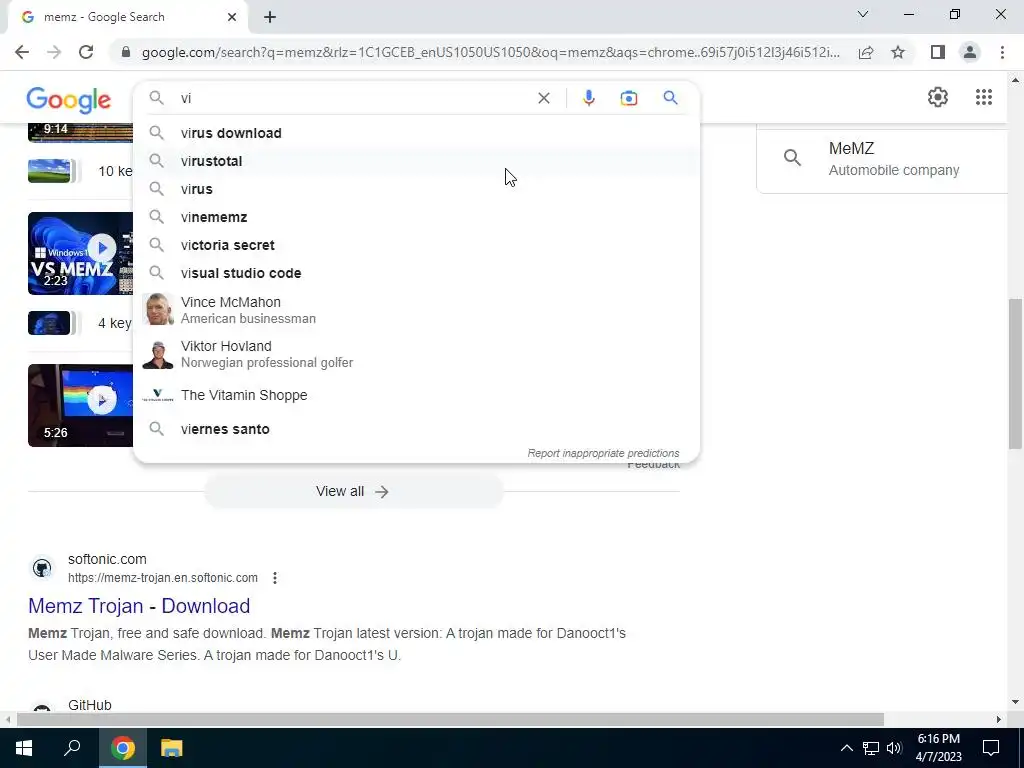Click the GitHub result site name
Viewport: 1024px width, 768px height.
point(89,705)
